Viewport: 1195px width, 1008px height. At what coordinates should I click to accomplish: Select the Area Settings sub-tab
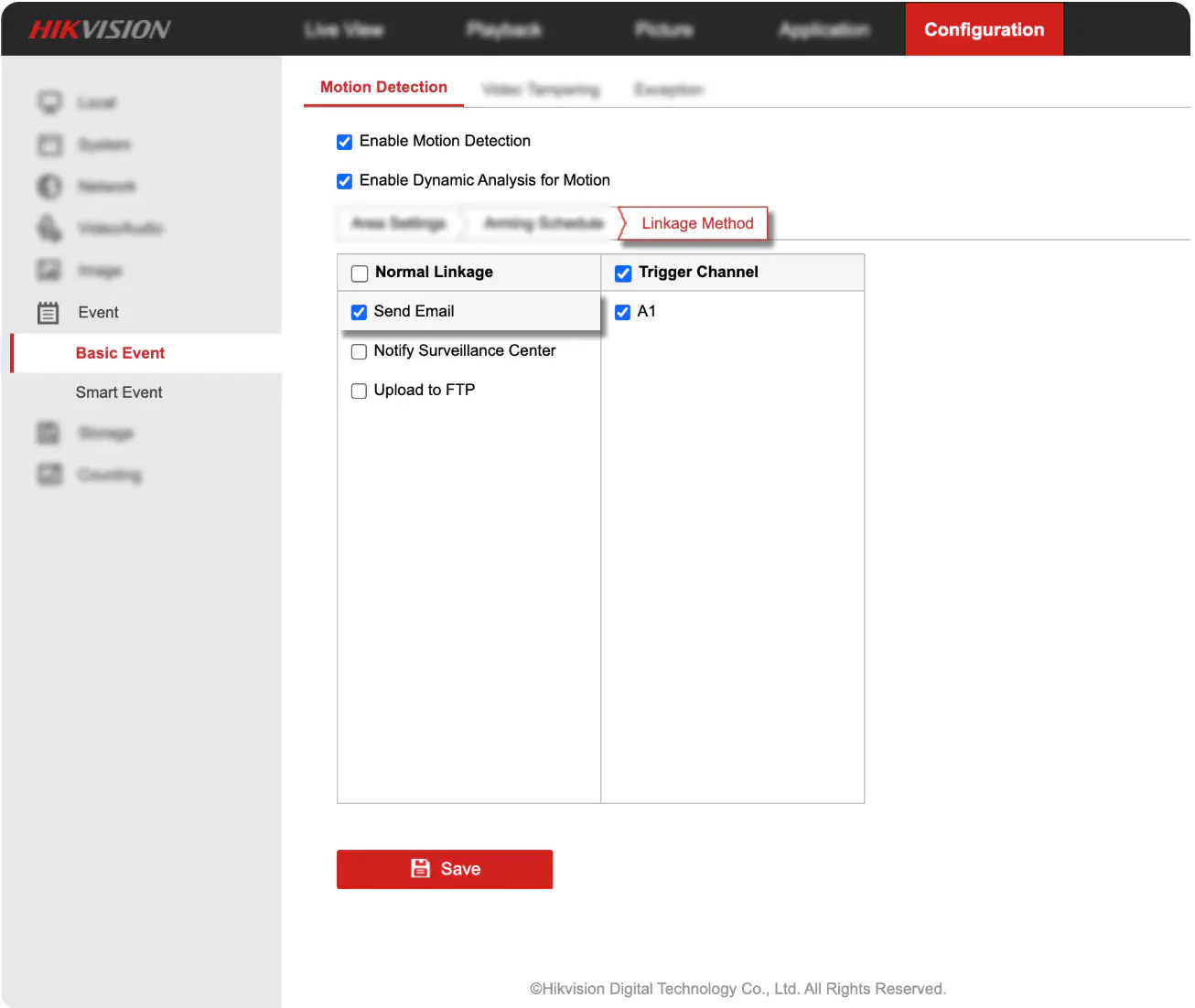pyautogui.click(x=399, y=223)
